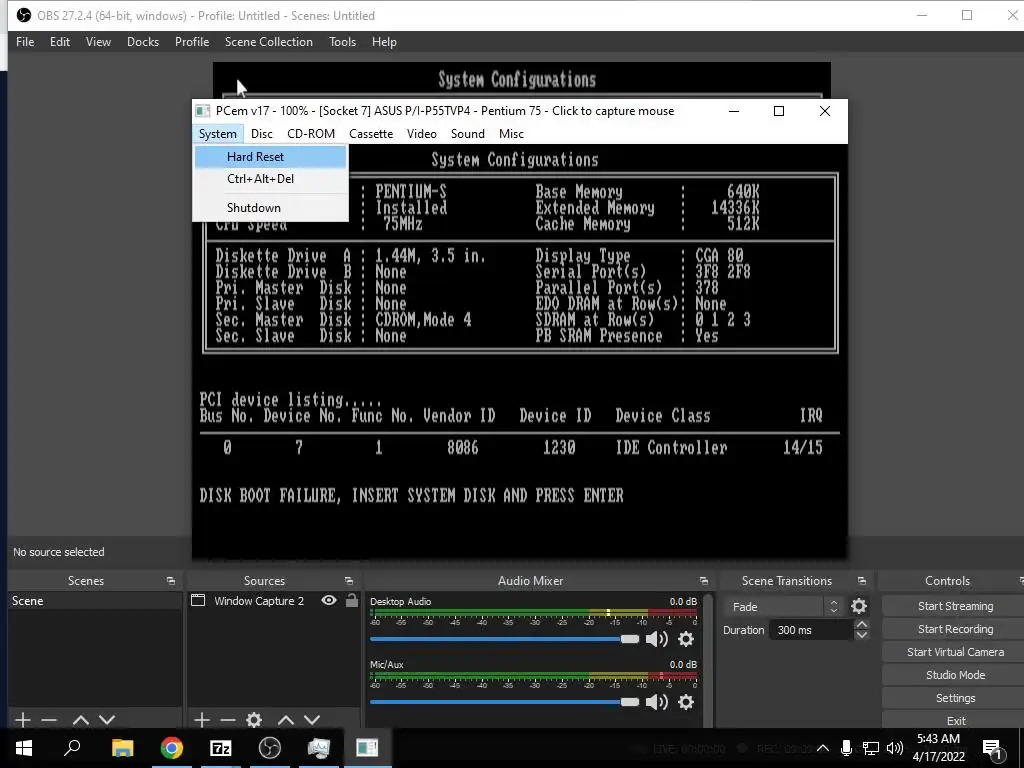Viewport: 1024px width, 768px height.
Task: Open File Explorer from taskbar
Action: click(x=122, y=748)
